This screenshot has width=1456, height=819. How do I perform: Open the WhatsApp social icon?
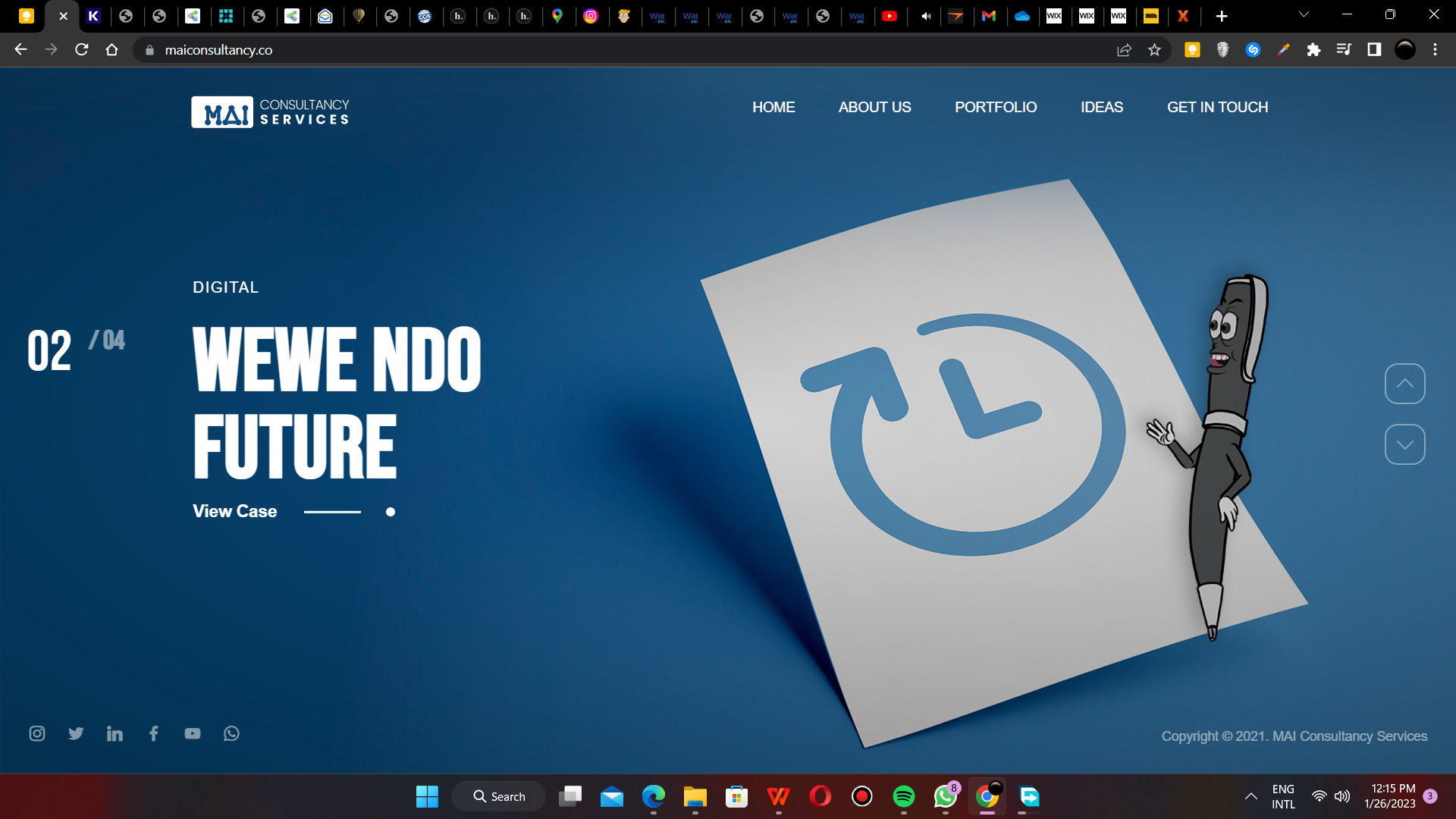click(x=231, y=733)
